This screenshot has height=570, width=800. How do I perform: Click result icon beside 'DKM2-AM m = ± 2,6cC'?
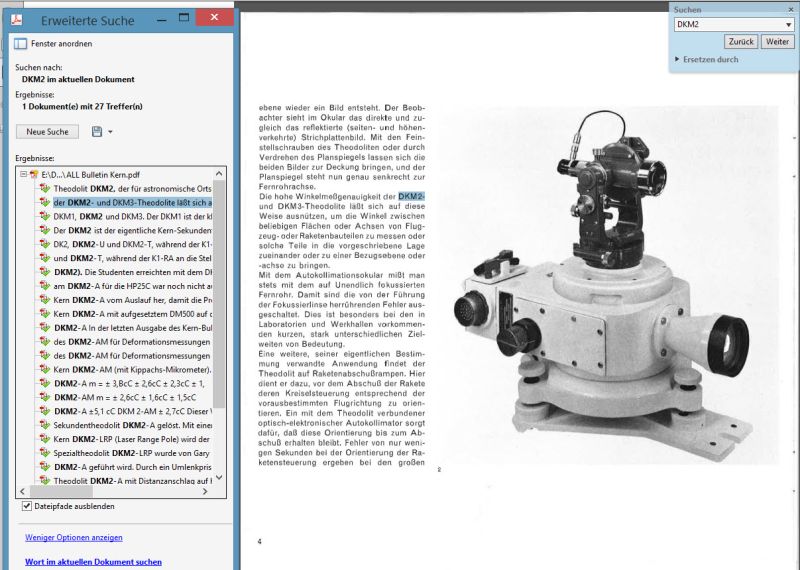45,397
